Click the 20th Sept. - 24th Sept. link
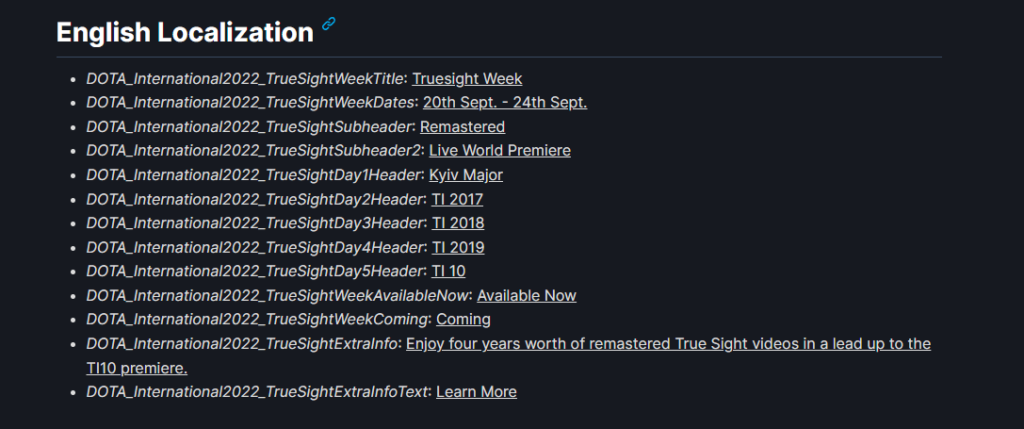 [x=505, y=103]
